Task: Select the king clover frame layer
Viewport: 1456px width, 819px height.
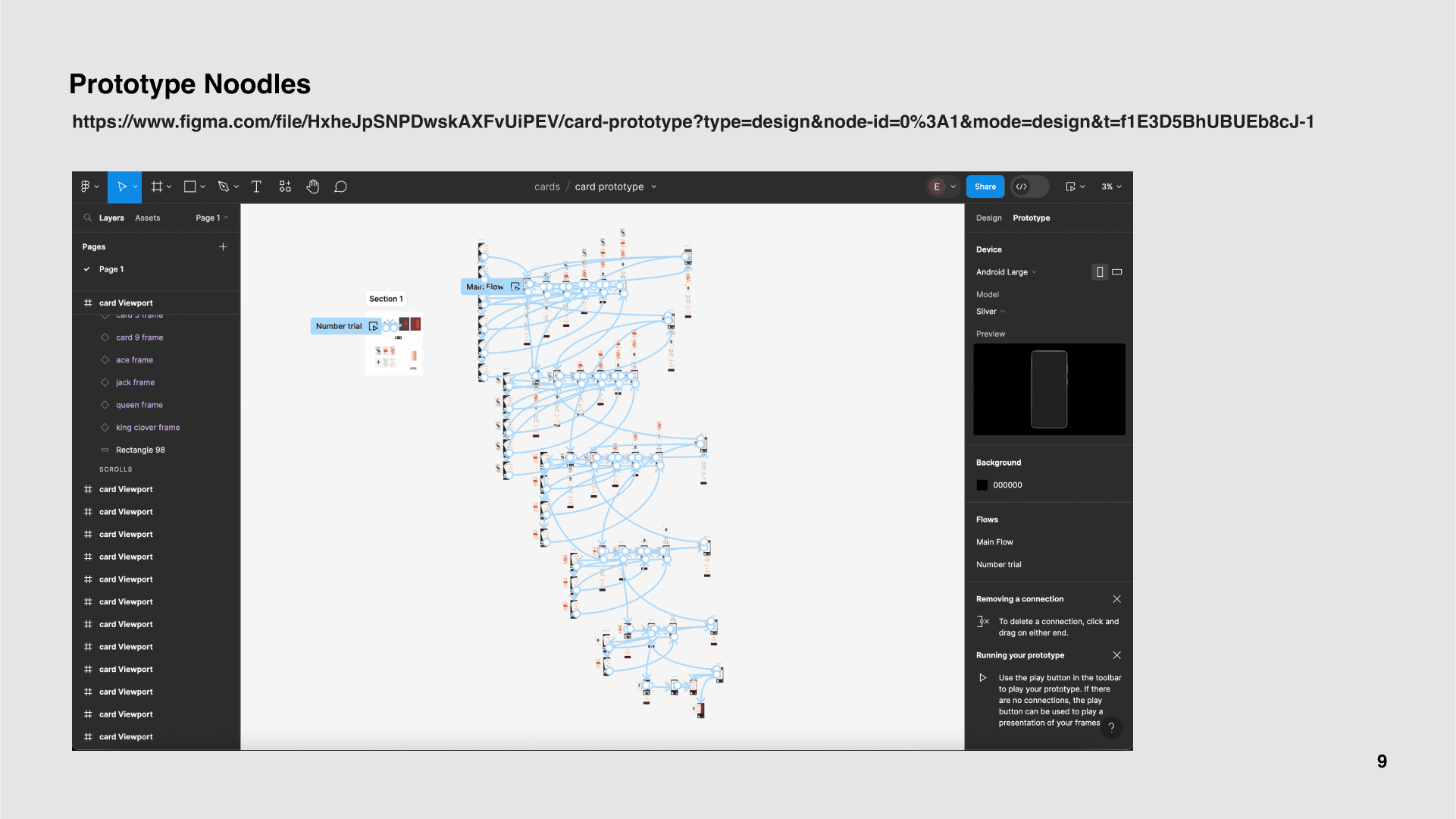Action: (x=148, y=428)
